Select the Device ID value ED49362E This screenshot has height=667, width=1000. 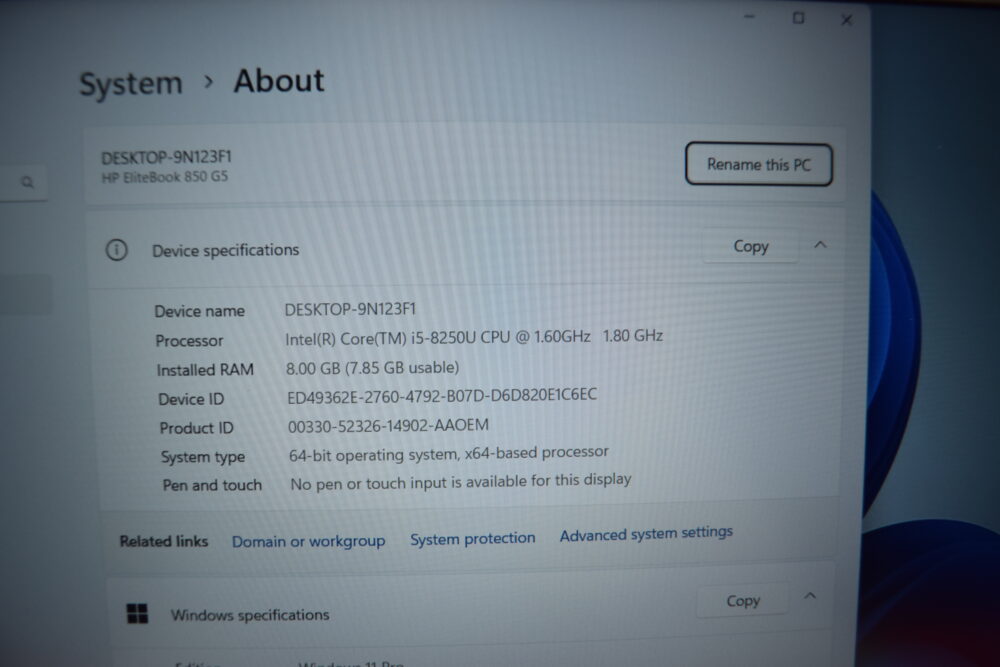[x=442, y=396]
